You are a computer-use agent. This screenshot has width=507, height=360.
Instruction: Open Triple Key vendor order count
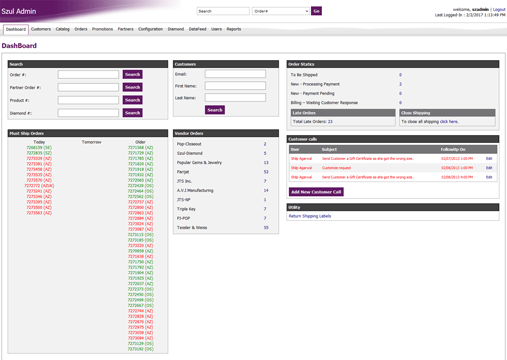pyautogui.click(x=265, y=209)
